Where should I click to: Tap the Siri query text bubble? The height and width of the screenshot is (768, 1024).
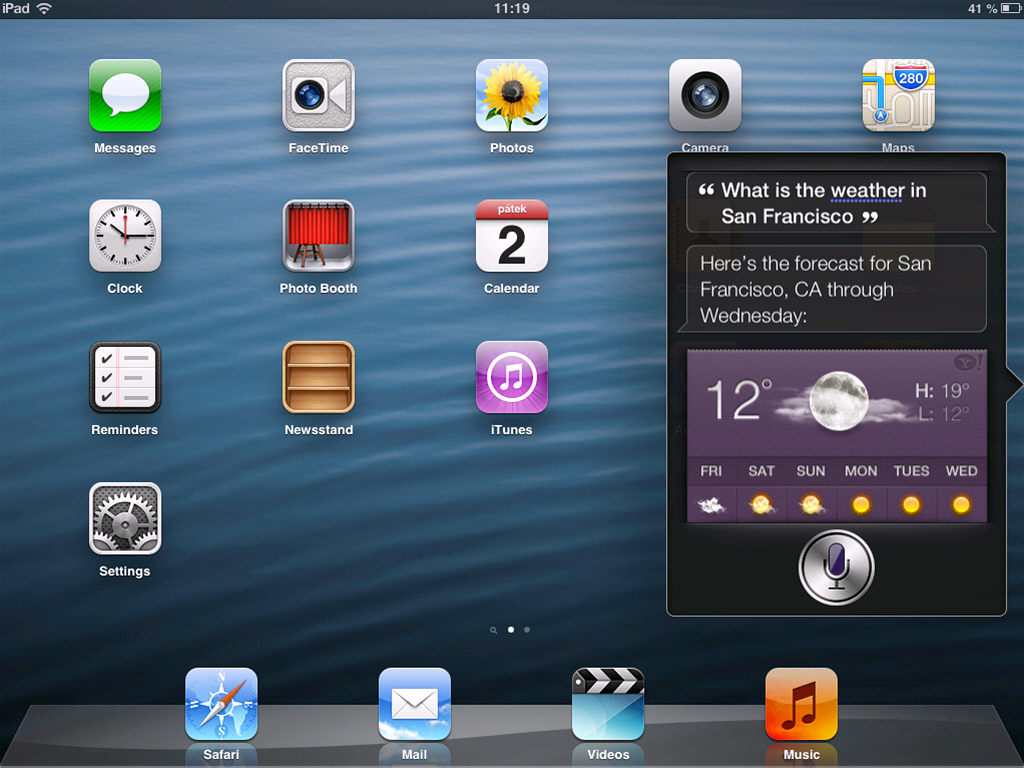click(x=836, y=203)
